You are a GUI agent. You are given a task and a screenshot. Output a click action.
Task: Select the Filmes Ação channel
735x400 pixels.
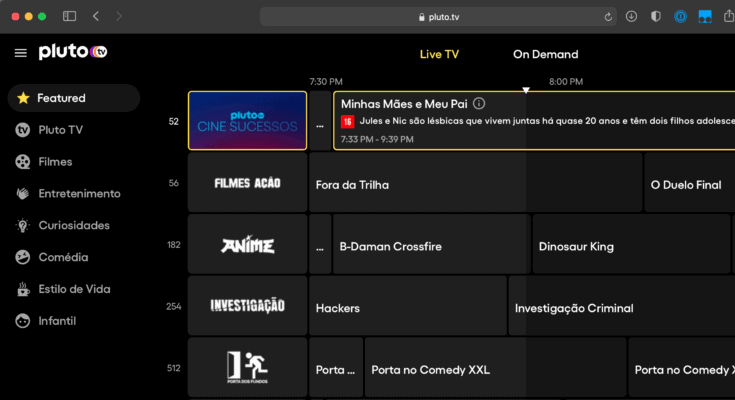[x=248, y=182]
